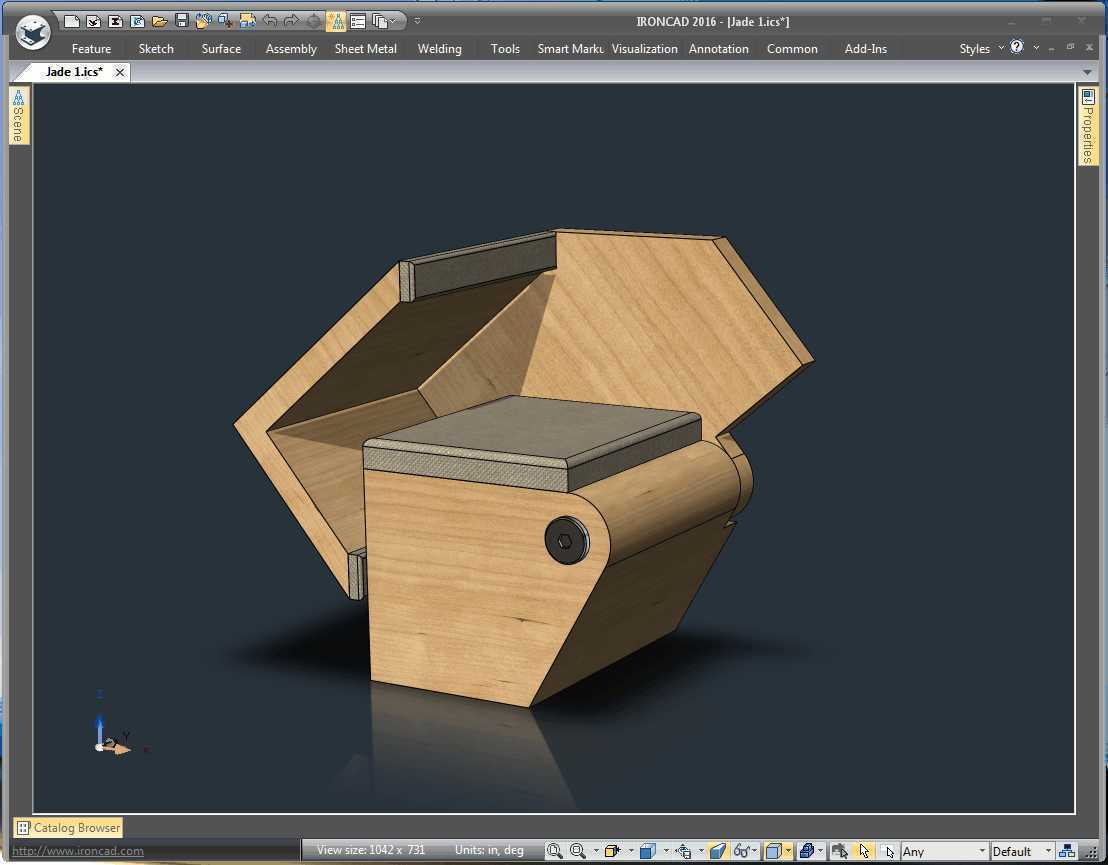This screenshot has height=865, width=1108.
Task: Open the Styles dropdown menu
Action: (981, 49)
